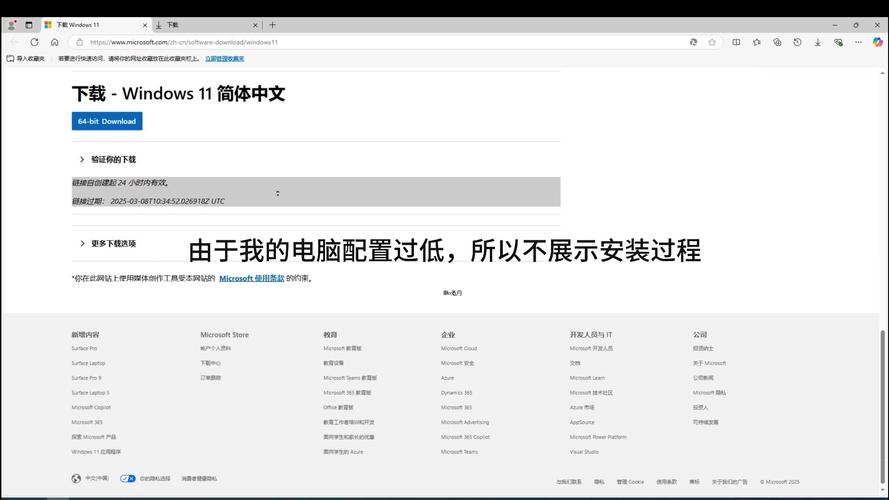
Task: Open the 下载中心 link under Microsoft Store
Action: pos(210,363)
